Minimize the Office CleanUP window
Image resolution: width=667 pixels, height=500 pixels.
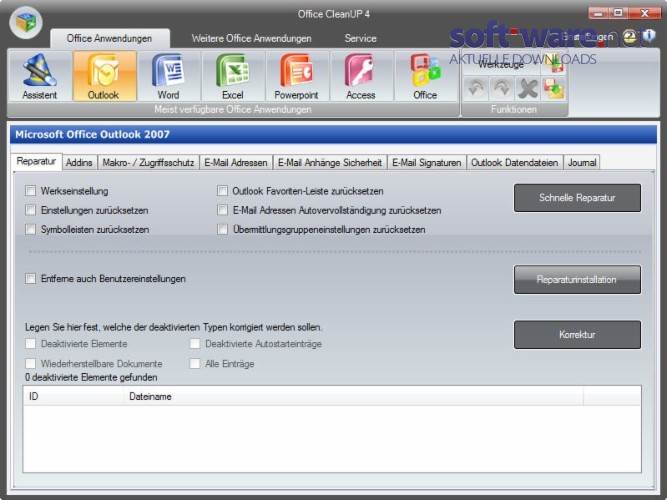[x=598, y=13]
